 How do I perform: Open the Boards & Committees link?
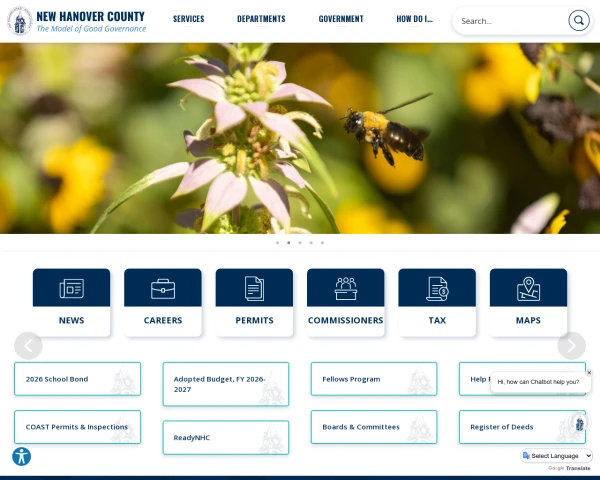point(374,427)
